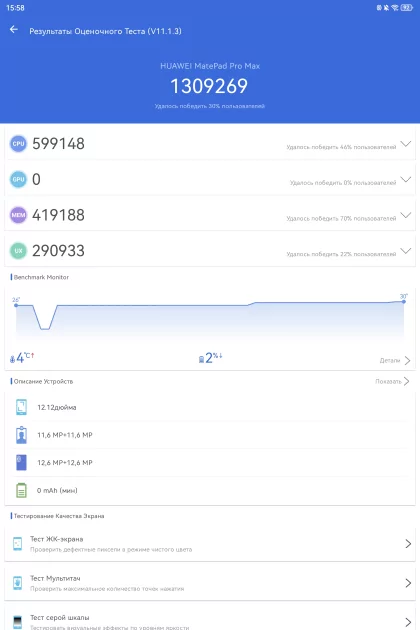This screenshot has width=420, height=630.
Task: Tap the Результаты Оценочного Теста title
Action: [105, 31]
